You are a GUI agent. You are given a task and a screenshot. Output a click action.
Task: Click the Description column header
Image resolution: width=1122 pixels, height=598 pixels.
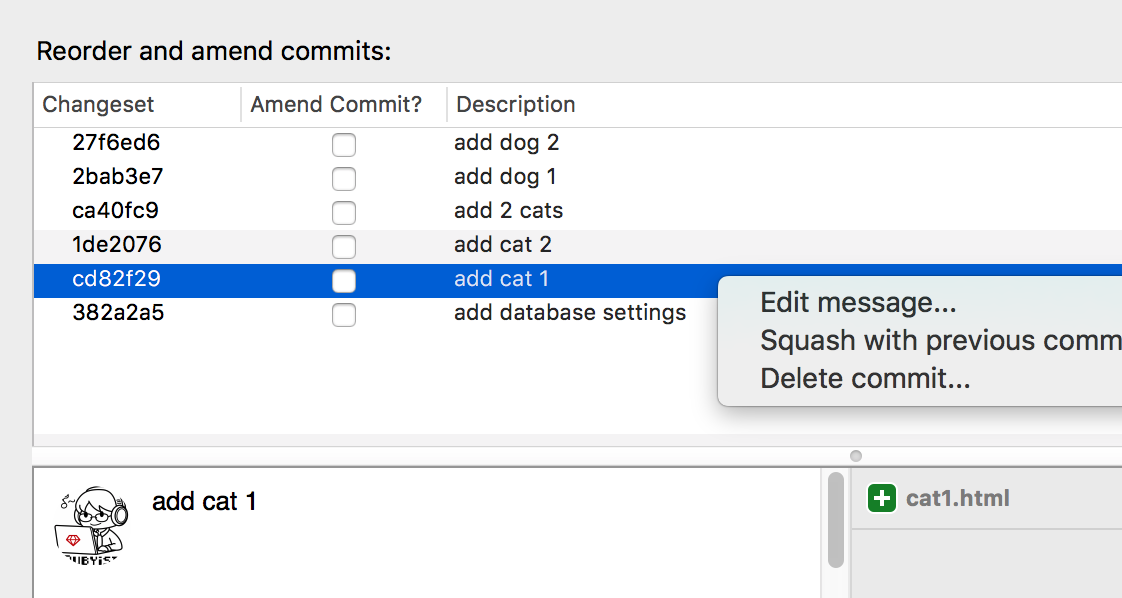click(516, 105)
